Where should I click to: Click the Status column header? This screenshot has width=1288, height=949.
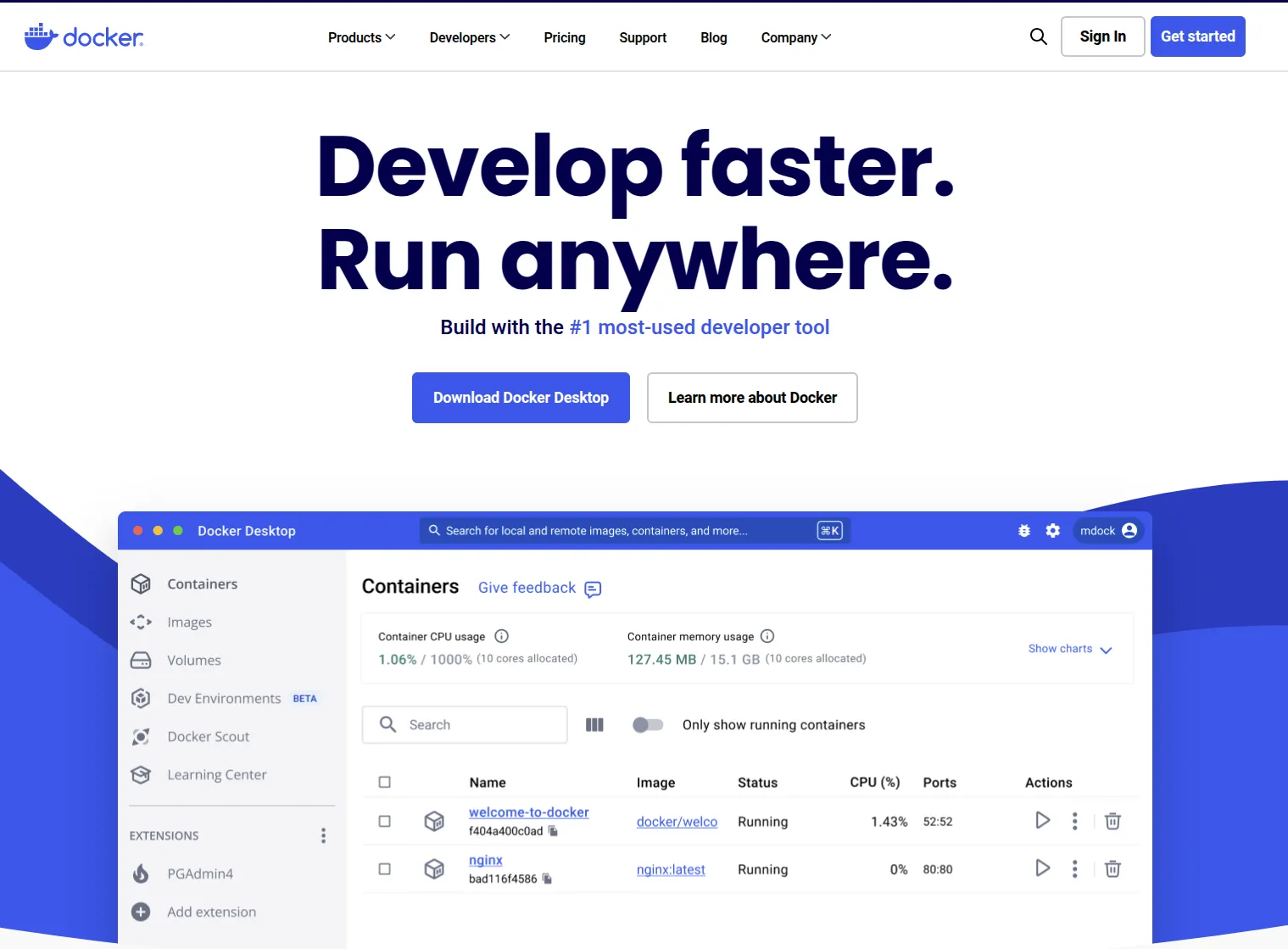[x=758, y=783]
